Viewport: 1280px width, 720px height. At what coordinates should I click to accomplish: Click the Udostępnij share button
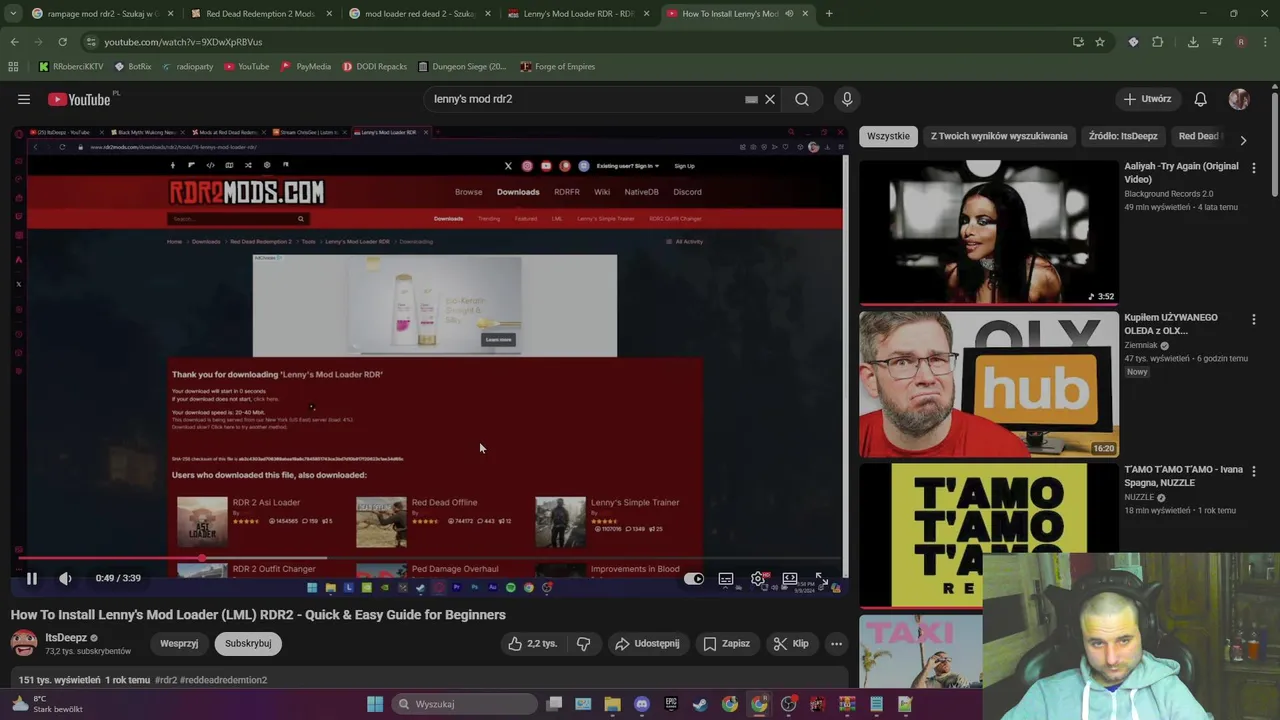(x=647, y=644)
